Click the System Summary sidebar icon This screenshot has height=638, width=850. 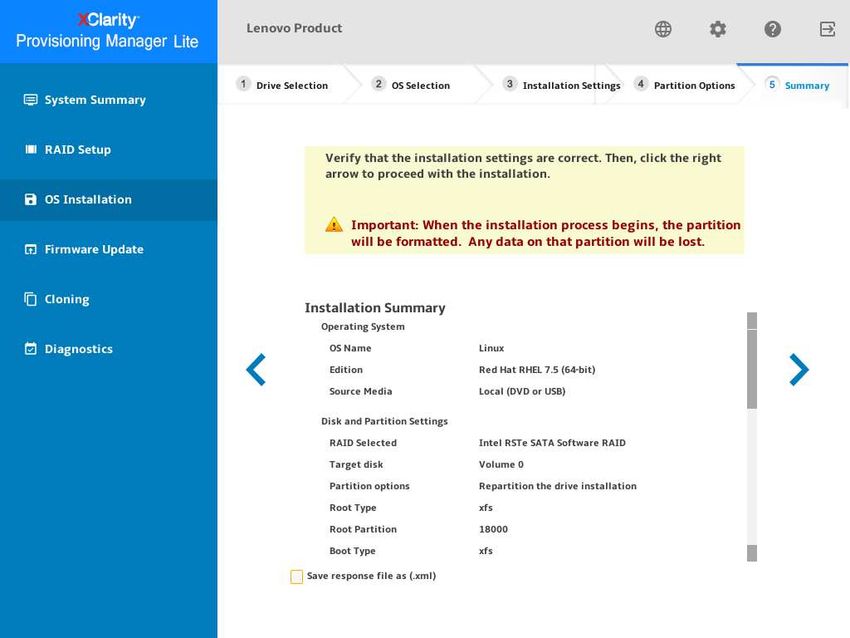tap(30, 100)
